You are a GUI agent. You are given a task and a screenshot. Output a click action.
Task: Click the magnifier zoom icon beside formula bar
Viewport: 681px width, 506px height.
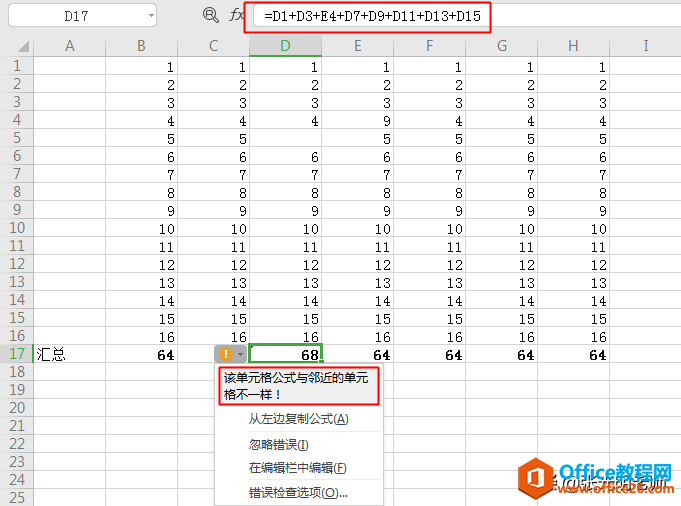[x=211, y=15]
